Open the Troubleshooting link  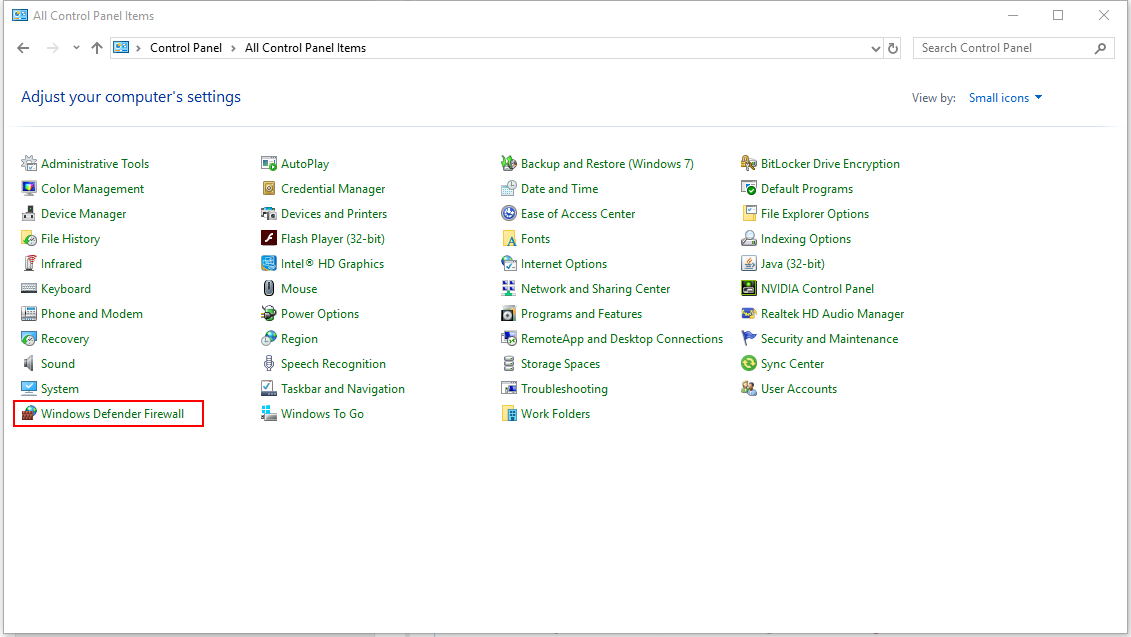click(564, 389)
